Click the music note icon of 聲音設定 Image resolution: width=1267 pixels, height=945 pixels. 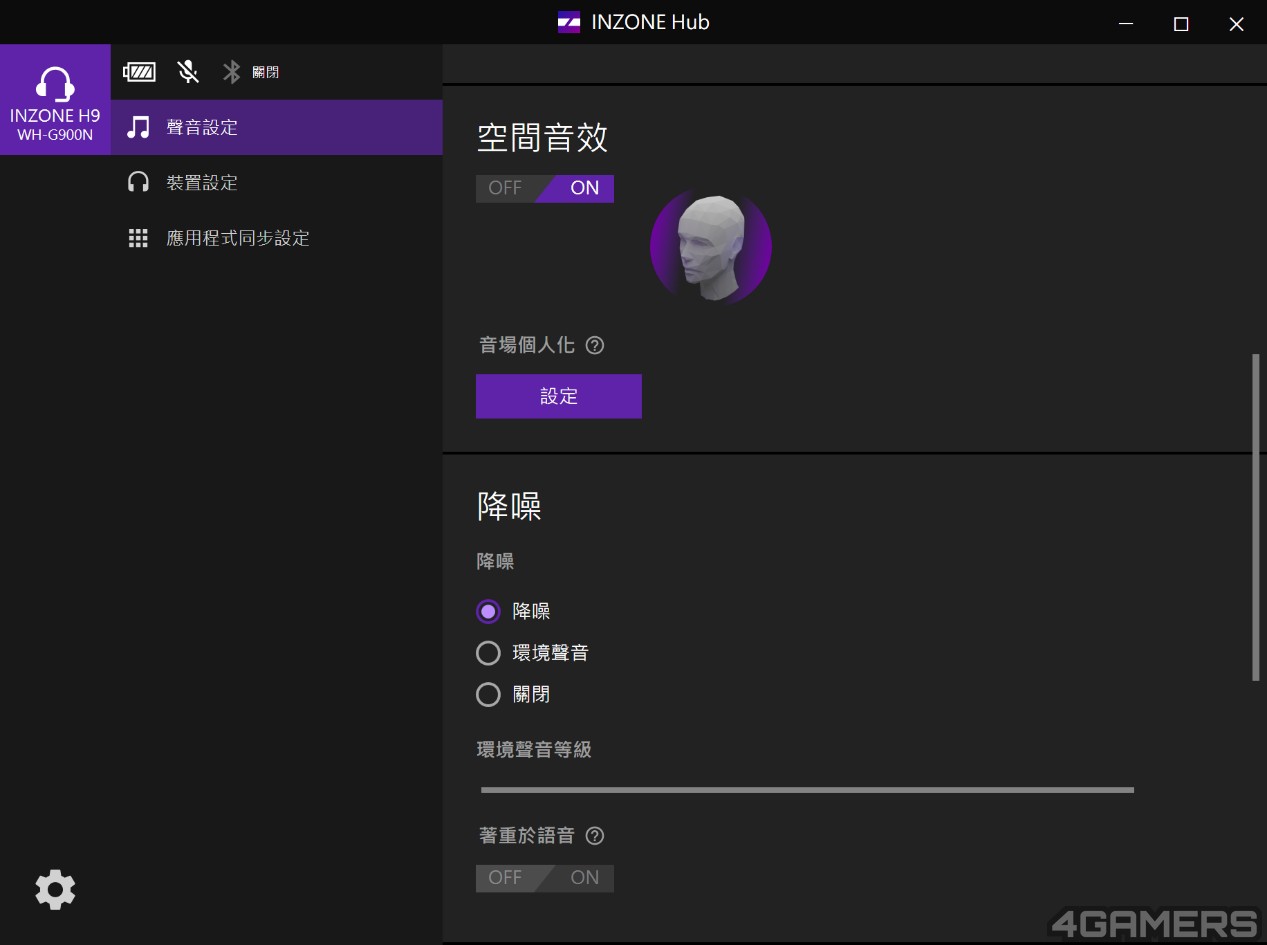pos(139,127)
